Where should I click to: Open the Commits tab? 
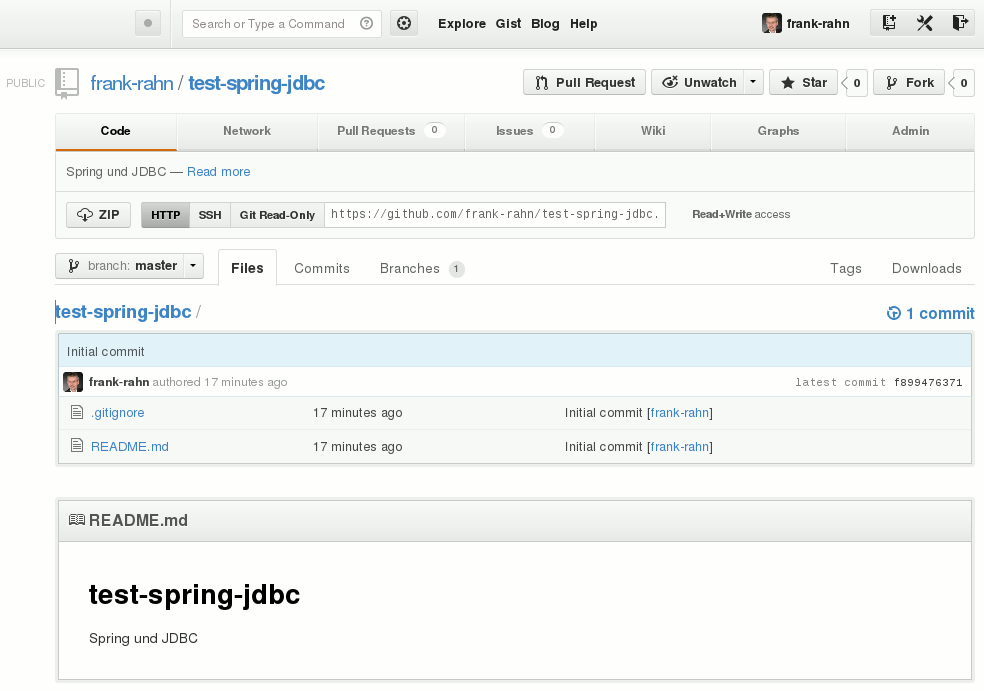[322, 268]
